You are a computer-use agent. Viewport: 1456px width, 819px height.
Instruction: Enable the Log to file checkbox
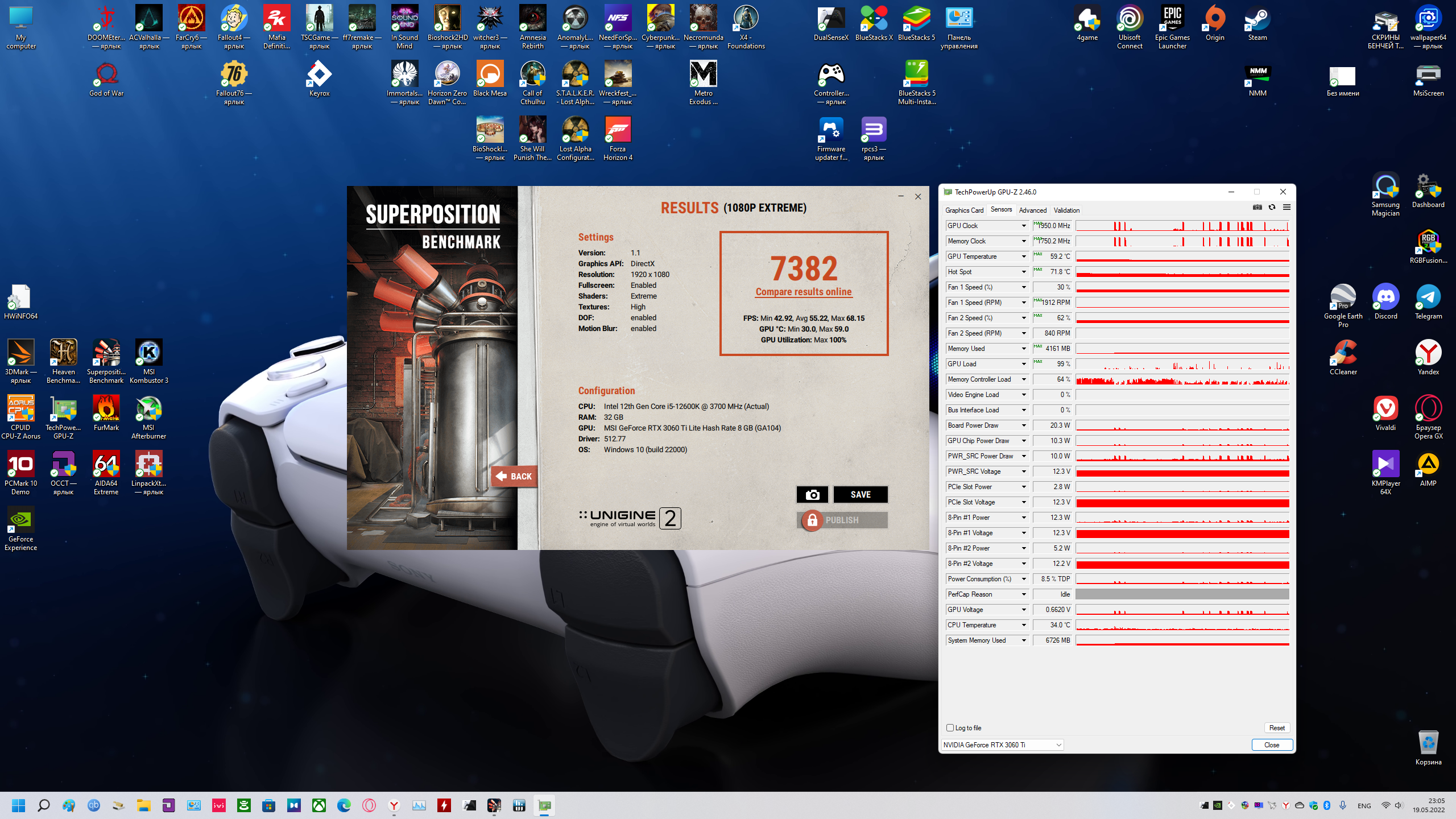[950, 727]
